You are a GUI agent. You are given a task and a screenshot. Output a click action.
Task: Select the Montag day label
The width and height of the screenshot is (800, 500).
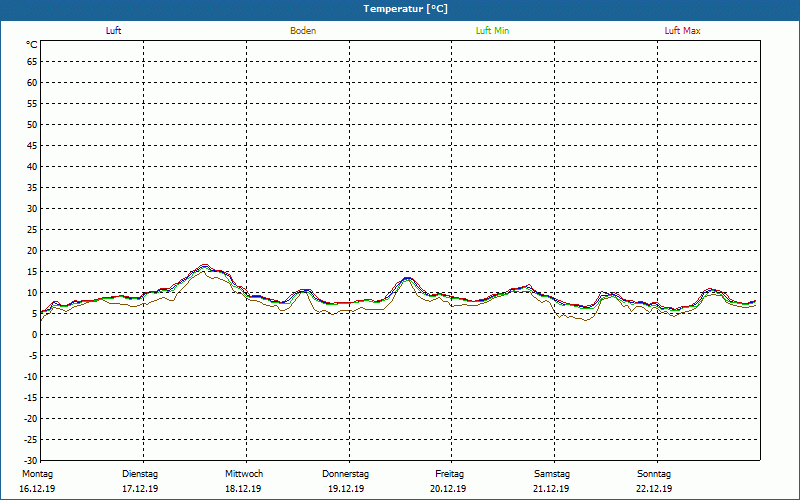click(37, 474)
